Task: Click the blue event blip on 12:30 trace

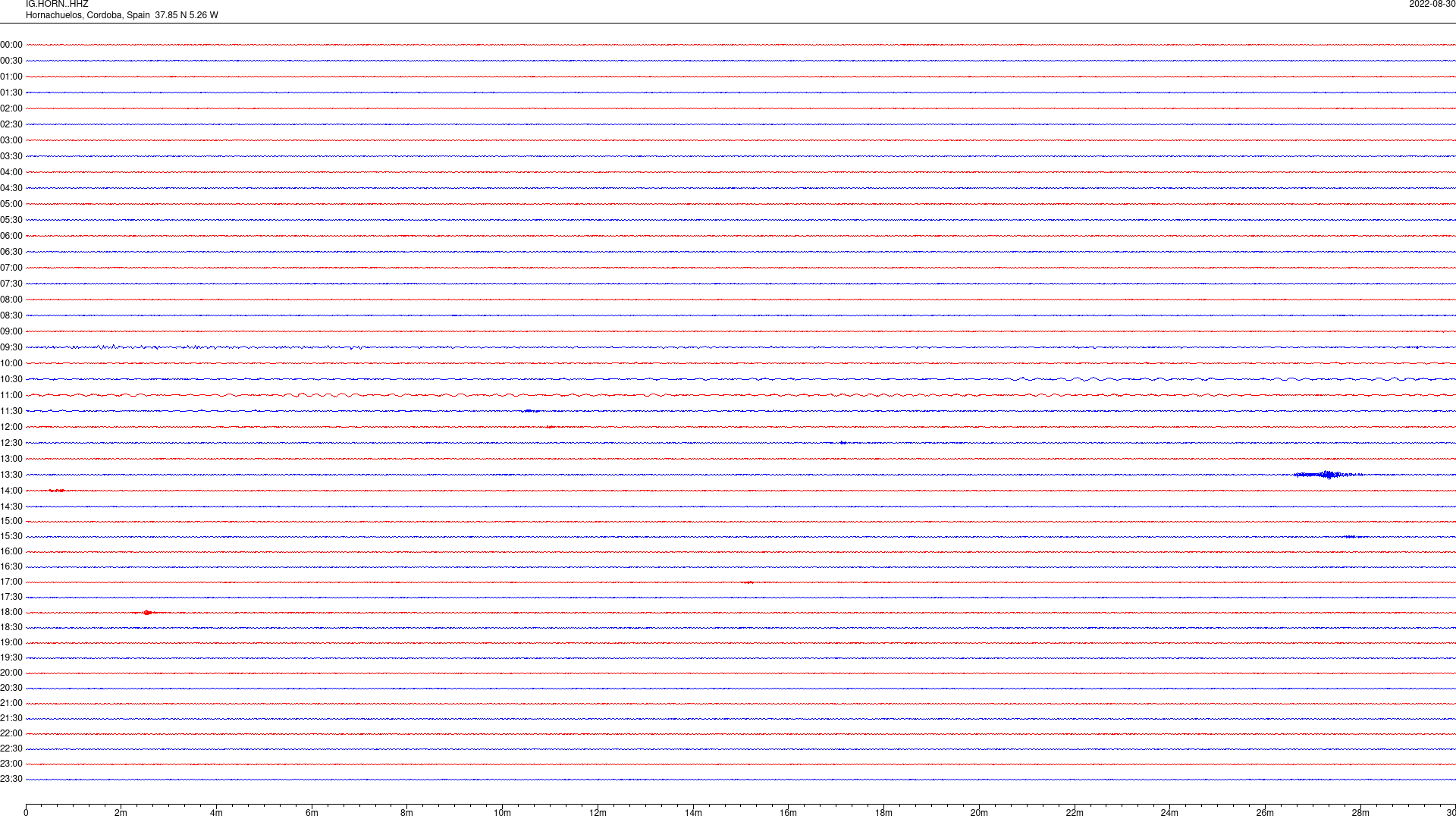Action: click(x=843, y=443)
